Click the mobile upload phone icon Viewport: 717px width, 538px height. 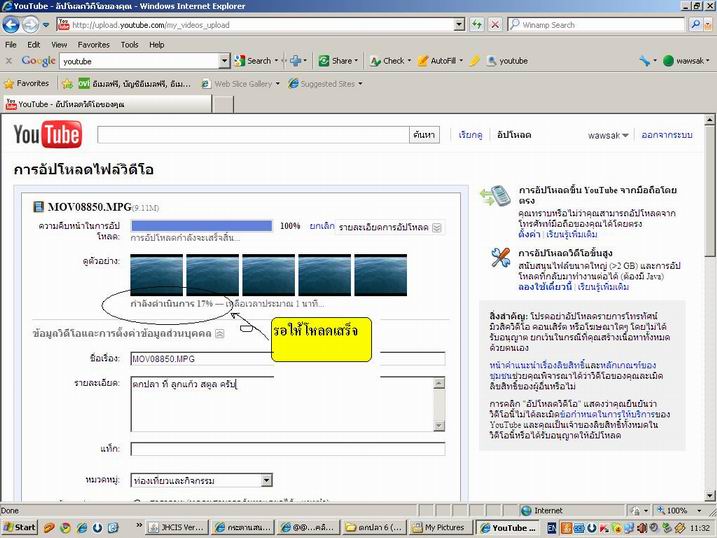496,195
